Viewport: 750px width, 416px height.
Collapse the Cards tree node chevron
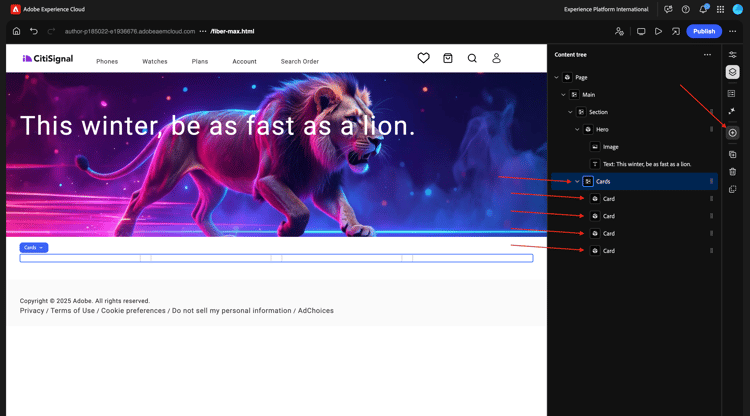coord(577,181)
